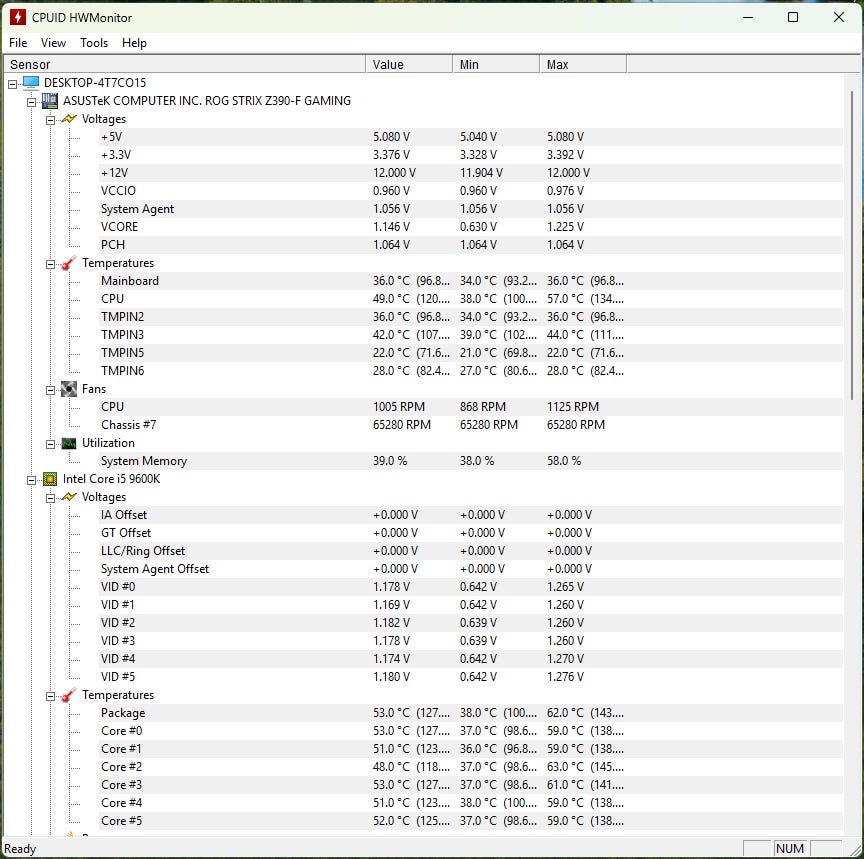The height and width of the screenshot is (859, 864).
Task: Select the TMPIN5 temperature row
Action: 471,353
